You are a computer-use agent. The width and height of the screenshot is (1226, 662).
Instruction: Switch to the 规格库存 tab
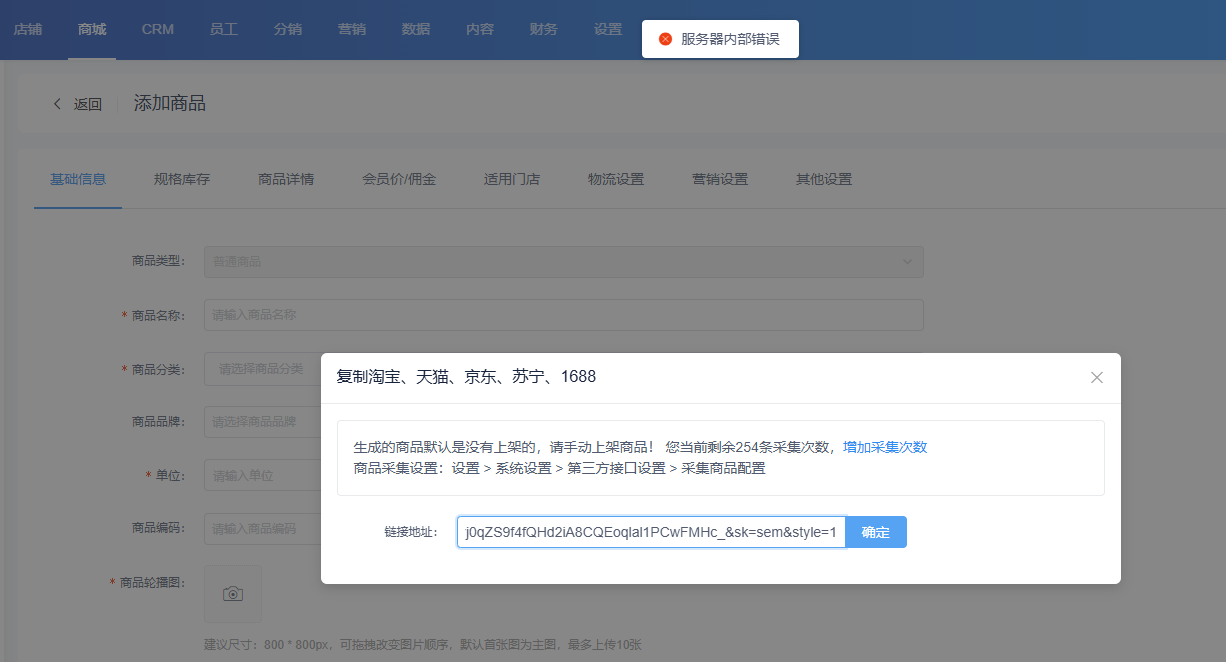tap(182, 180)
